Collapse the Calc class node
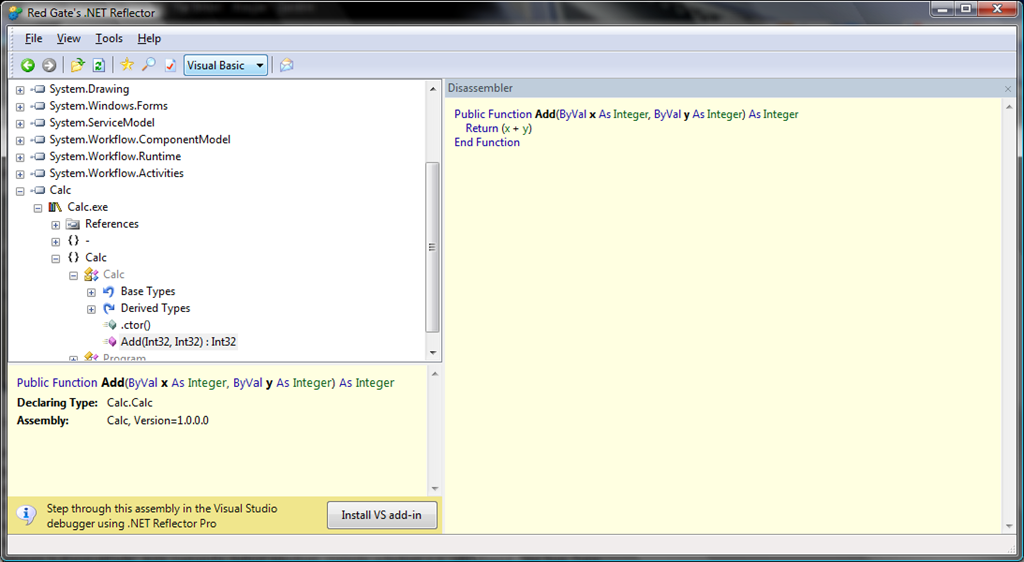 [73, 275]
